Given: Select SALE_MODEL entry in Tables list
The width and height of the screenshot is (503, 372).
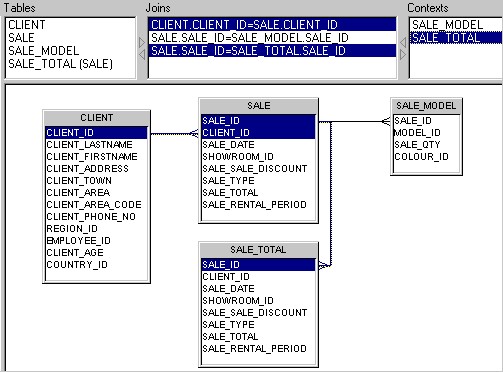Looking at the screenshot, I should point(43,51).
